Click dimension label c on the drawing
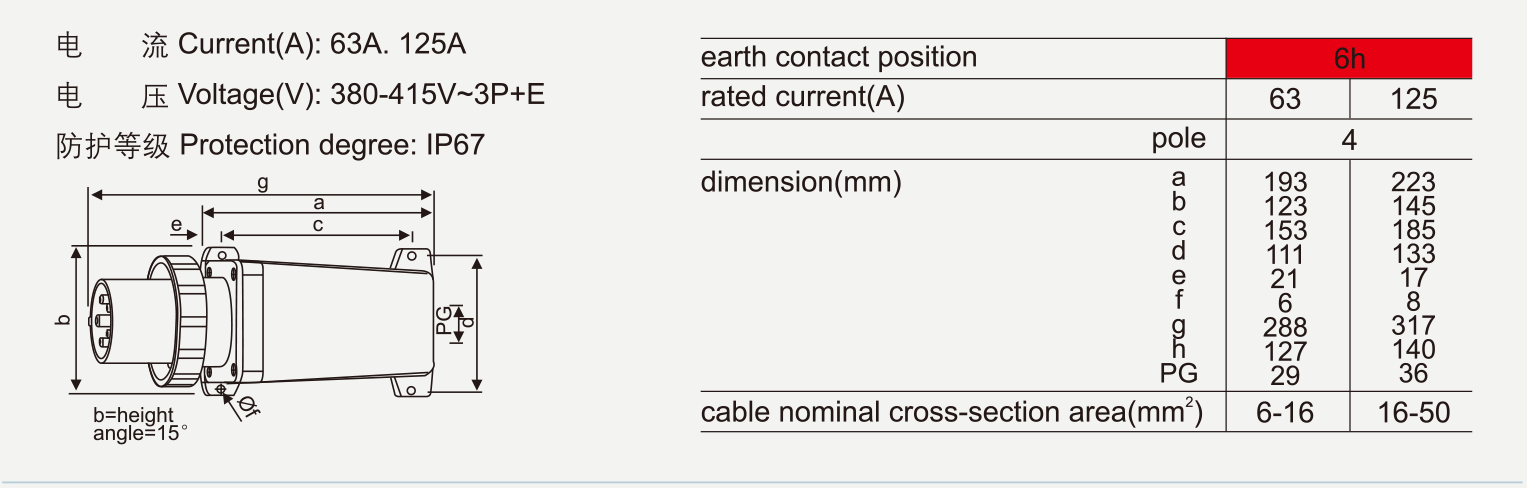 (x=317, y=225)
